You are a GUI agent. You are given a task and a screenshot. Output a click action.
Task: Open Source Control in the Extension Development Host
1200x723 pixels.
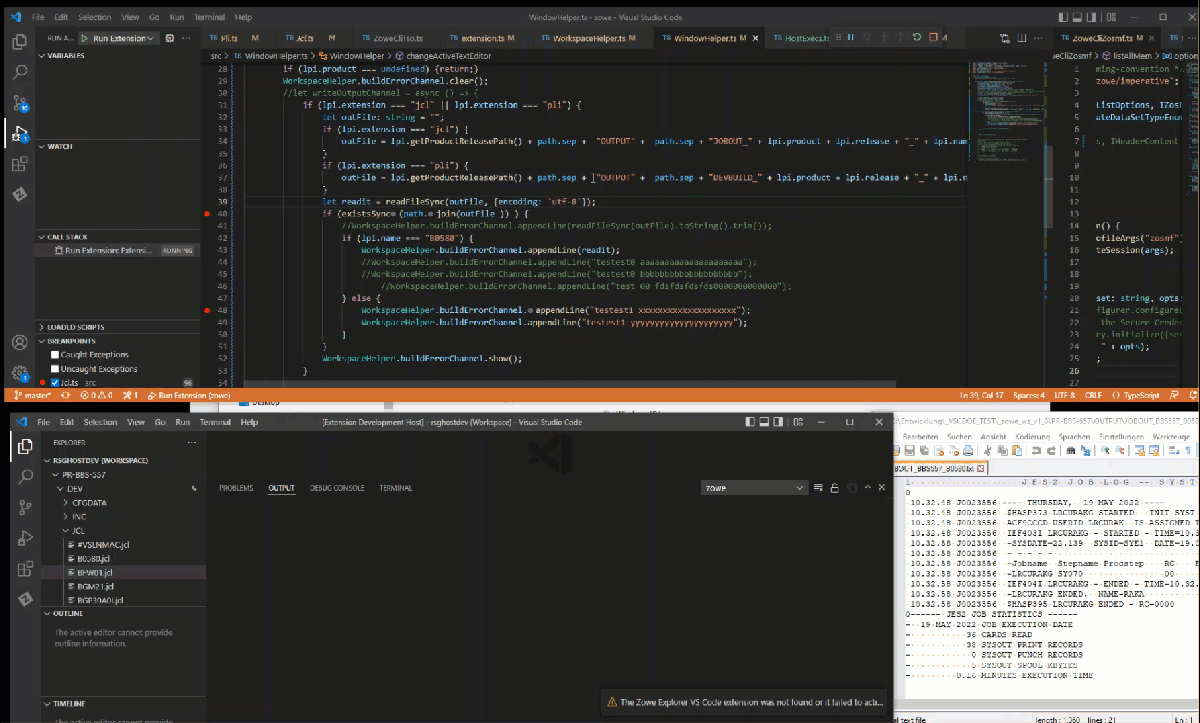(26, 508)
